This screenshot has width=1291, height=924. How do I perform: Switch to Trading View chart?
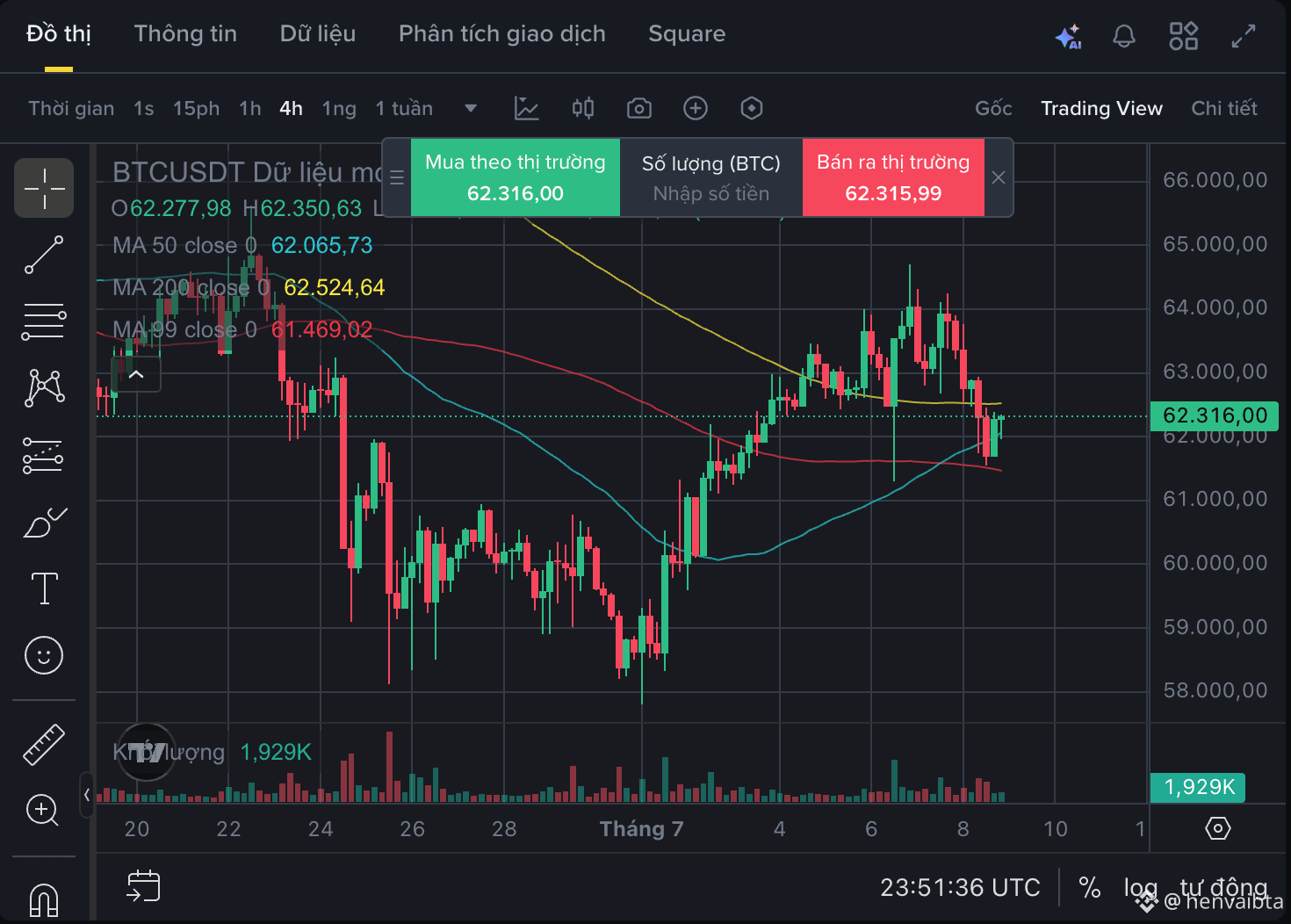coord(1101,108)
